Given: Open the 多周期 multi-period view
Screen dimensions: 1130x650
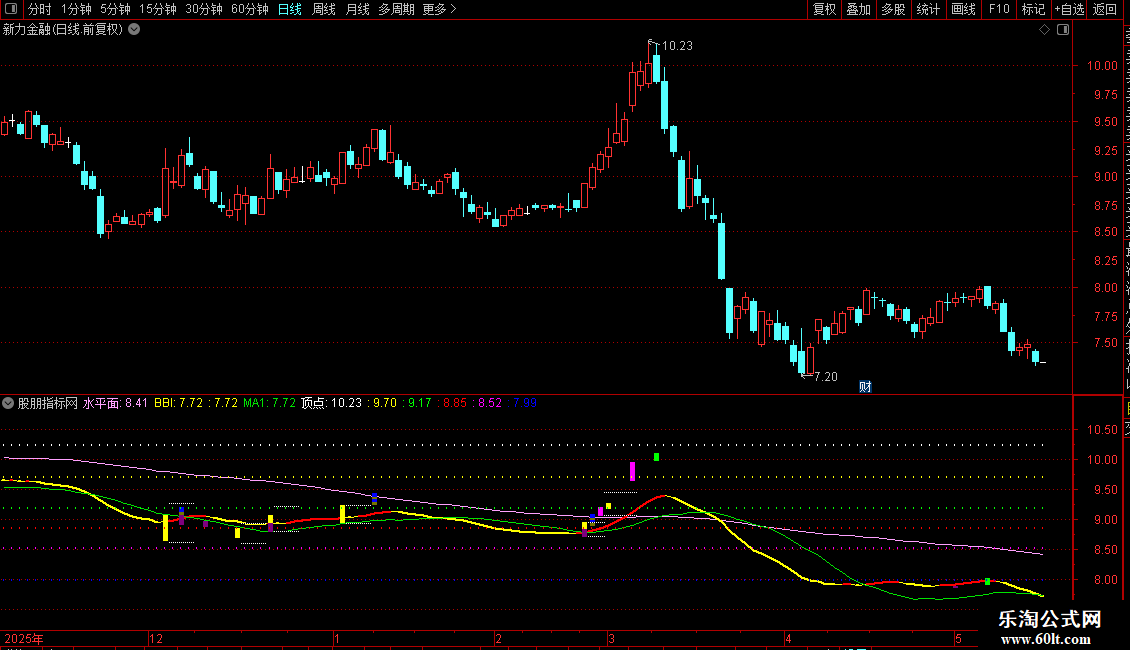Looking at the screenshot, I should [396, 9].
